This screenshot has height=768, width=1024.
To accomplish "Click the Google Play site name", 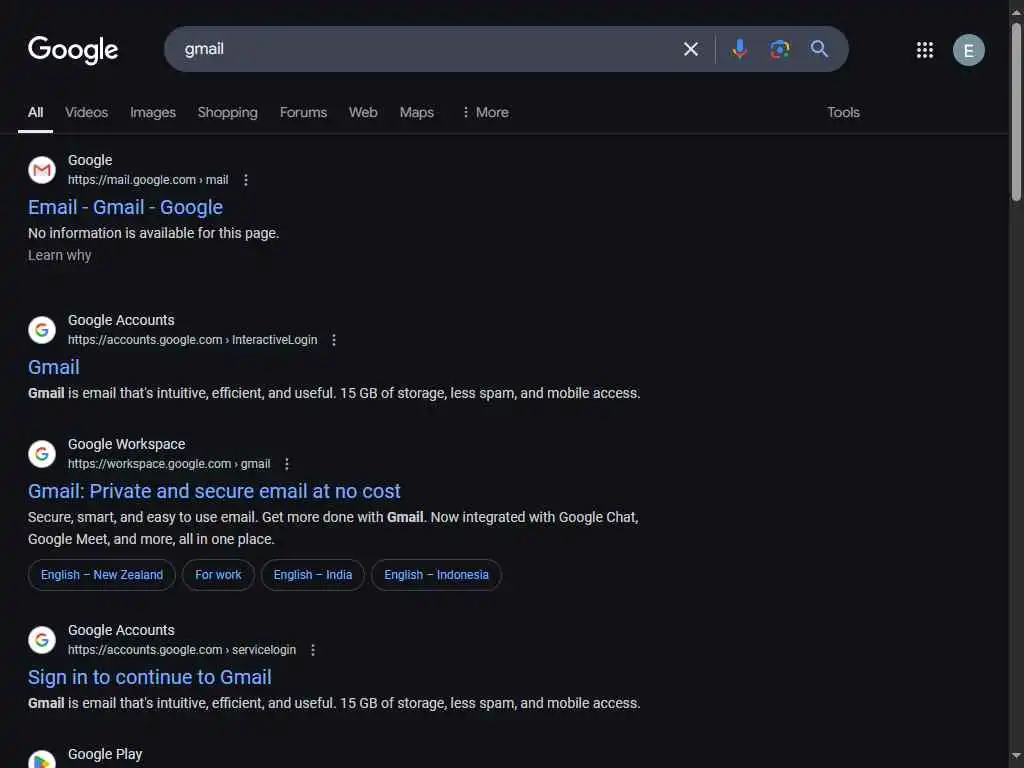I will tap(105, 754).
